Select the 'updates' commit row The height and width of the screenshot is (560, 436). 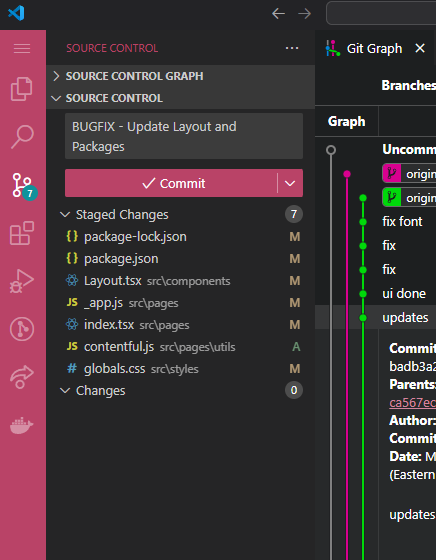click(375, 318)
